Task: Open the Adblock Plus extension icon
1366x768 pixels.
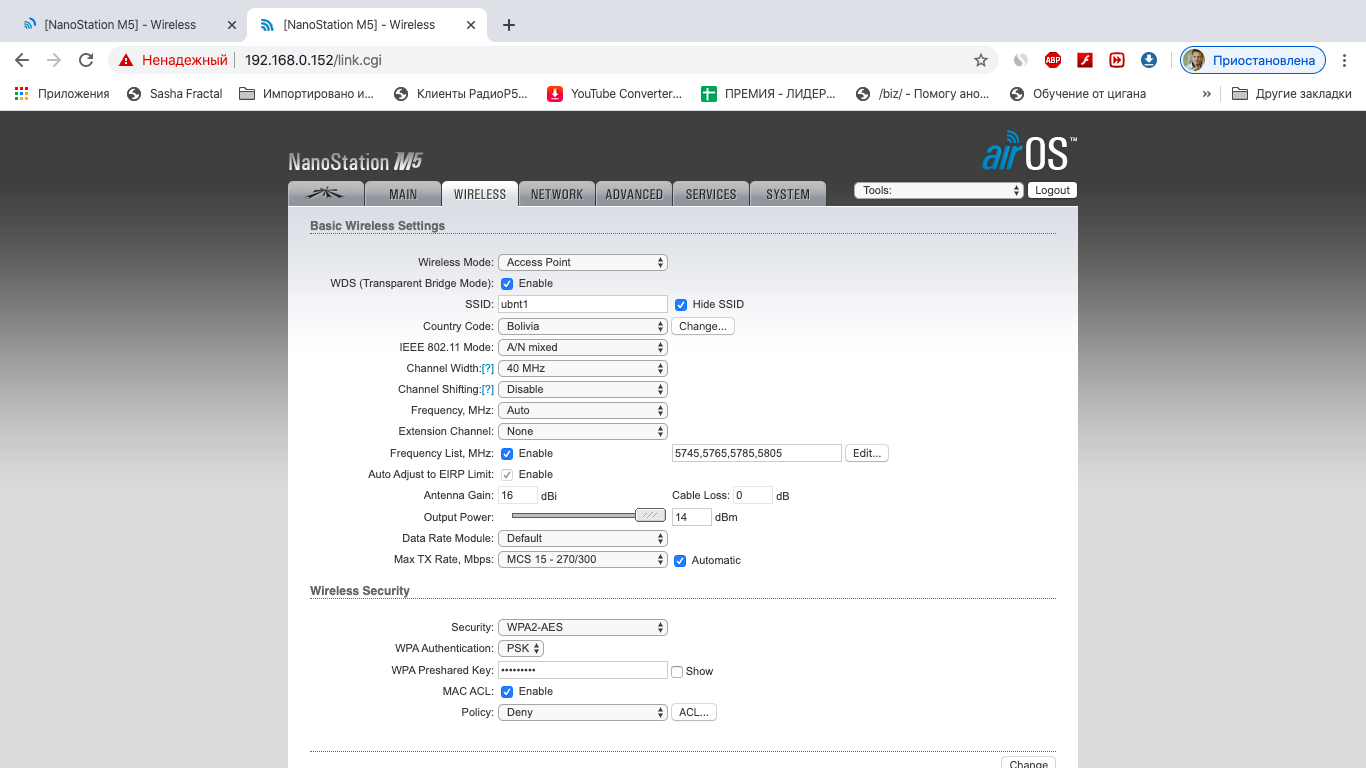Action: pyautogui.click(x=1052, y=60)
